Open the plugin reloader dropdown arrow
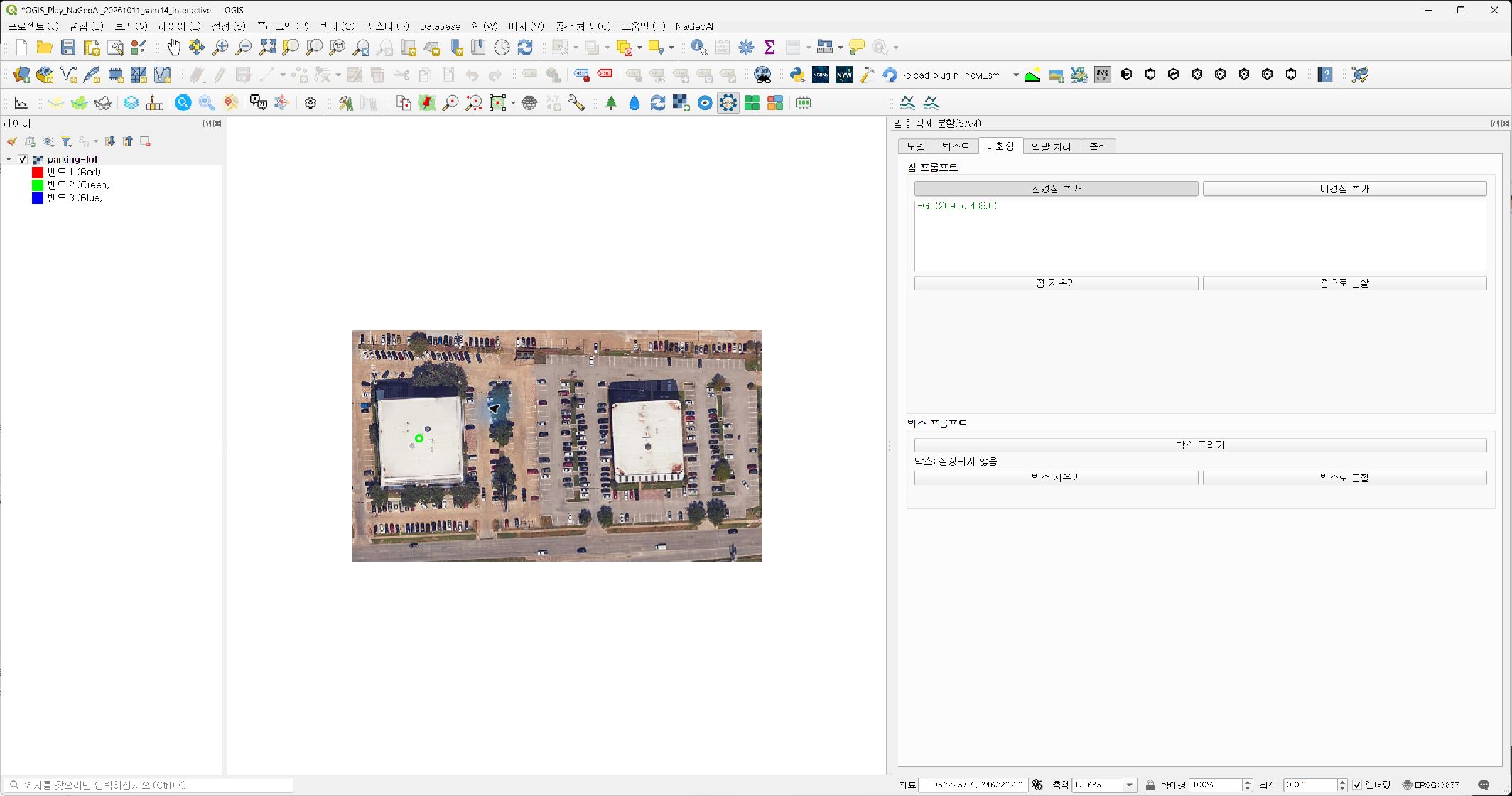This screenshot has width=1512, height=796. [x=1015, y=75]
